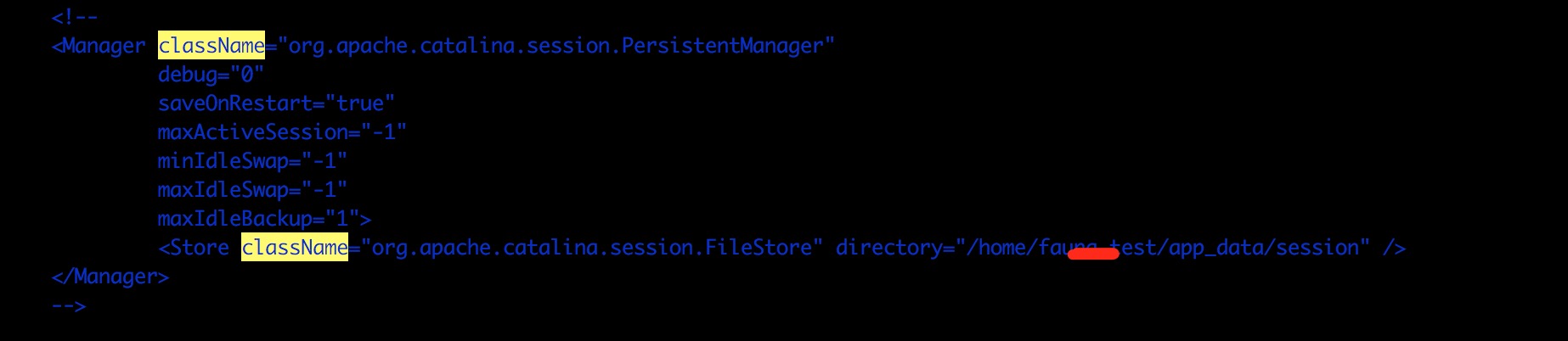This screenshot has height=341, width=1568.
Task: Click the saveOnRestart attribute name
Action: tap(234, 103)
